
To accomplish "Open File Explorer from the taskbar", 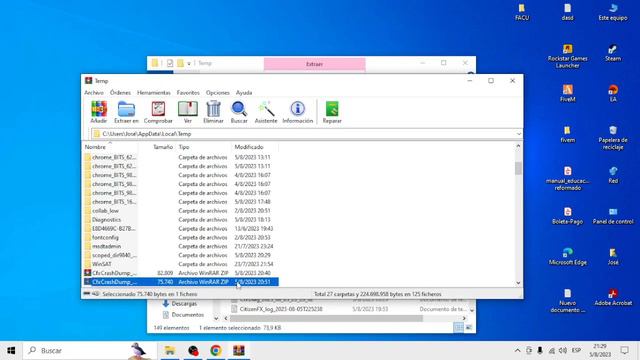I will tap(170, 351).
